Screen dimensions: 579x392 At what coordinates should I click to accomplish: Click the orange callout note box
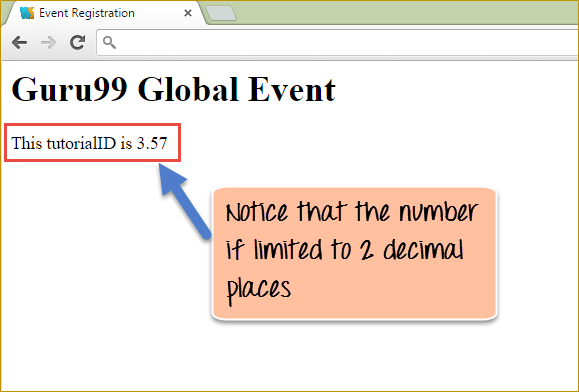pos(354,254)
